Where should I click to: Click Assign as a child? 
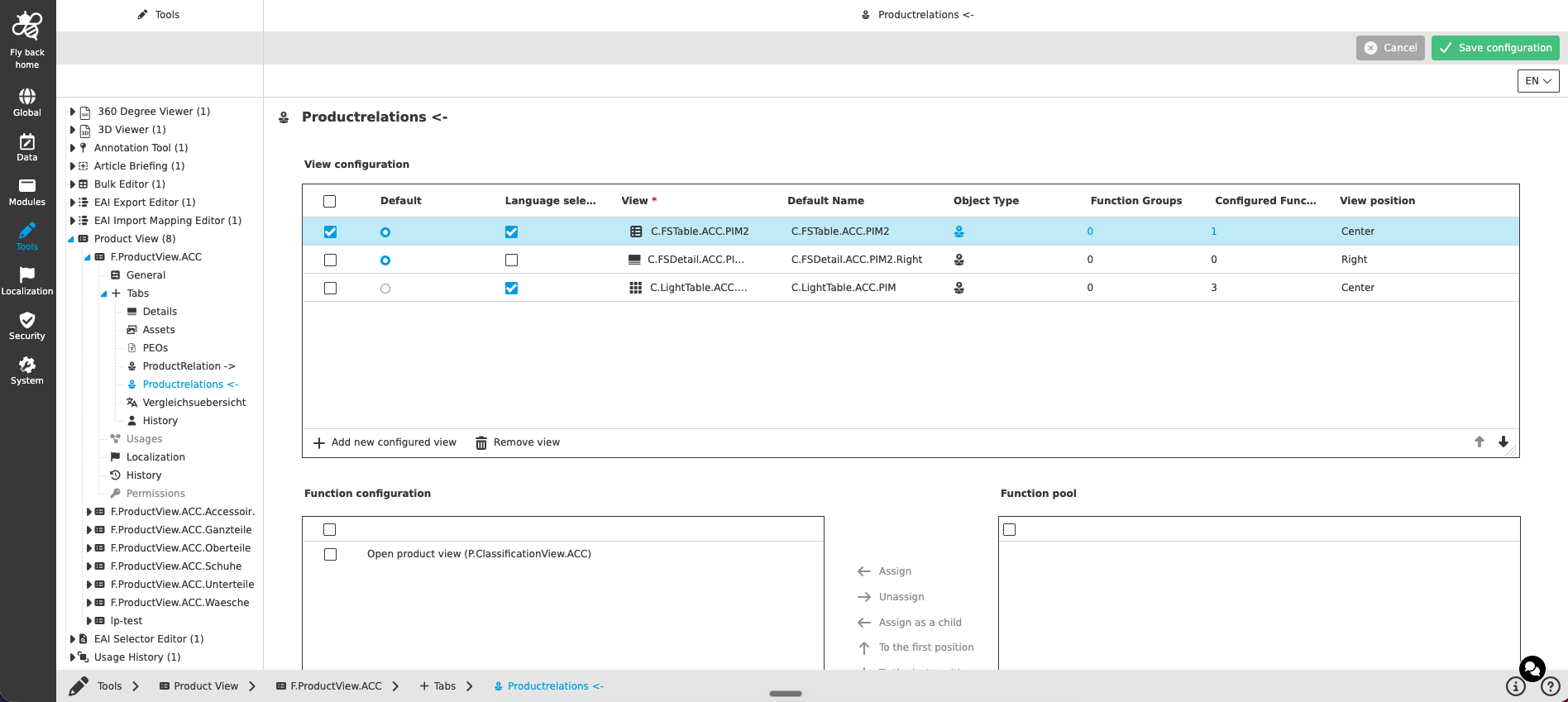[x=920, y=623]
